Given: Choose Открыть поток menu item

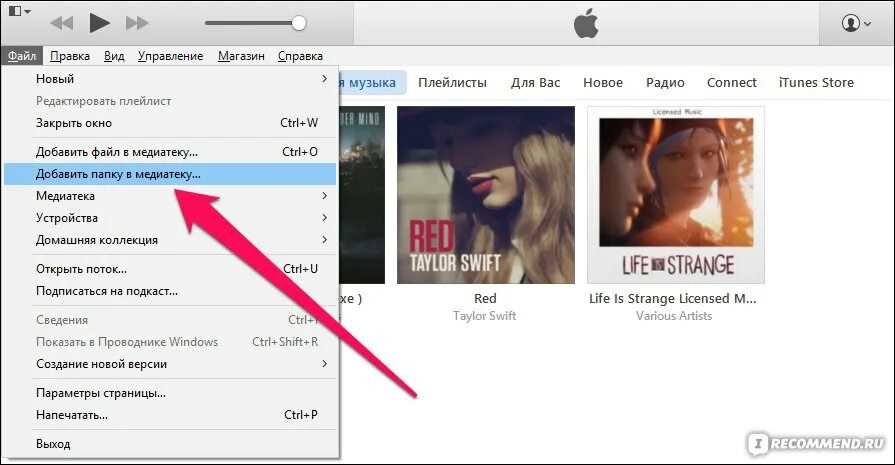Looking at the screenshot, I should tap(170, 269).
